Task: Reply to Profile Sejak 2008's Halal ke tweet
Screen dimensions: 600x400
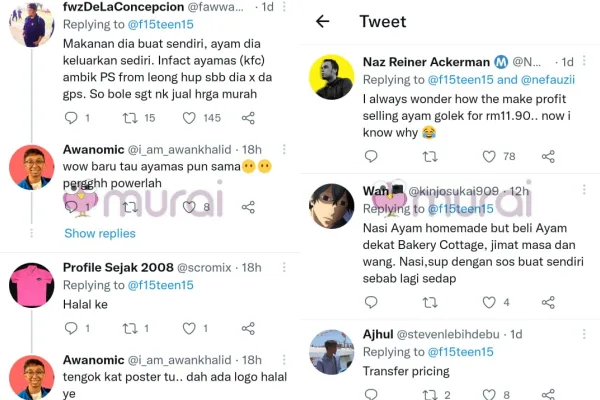Action: coord(71,329)
